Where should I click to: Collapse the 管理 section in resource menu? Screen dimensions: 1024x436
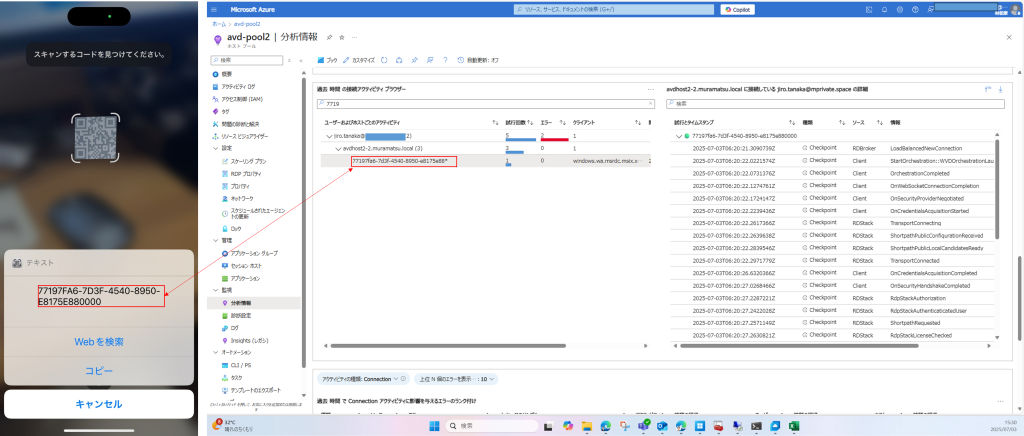pyautogui.click(x=216, y=240)
